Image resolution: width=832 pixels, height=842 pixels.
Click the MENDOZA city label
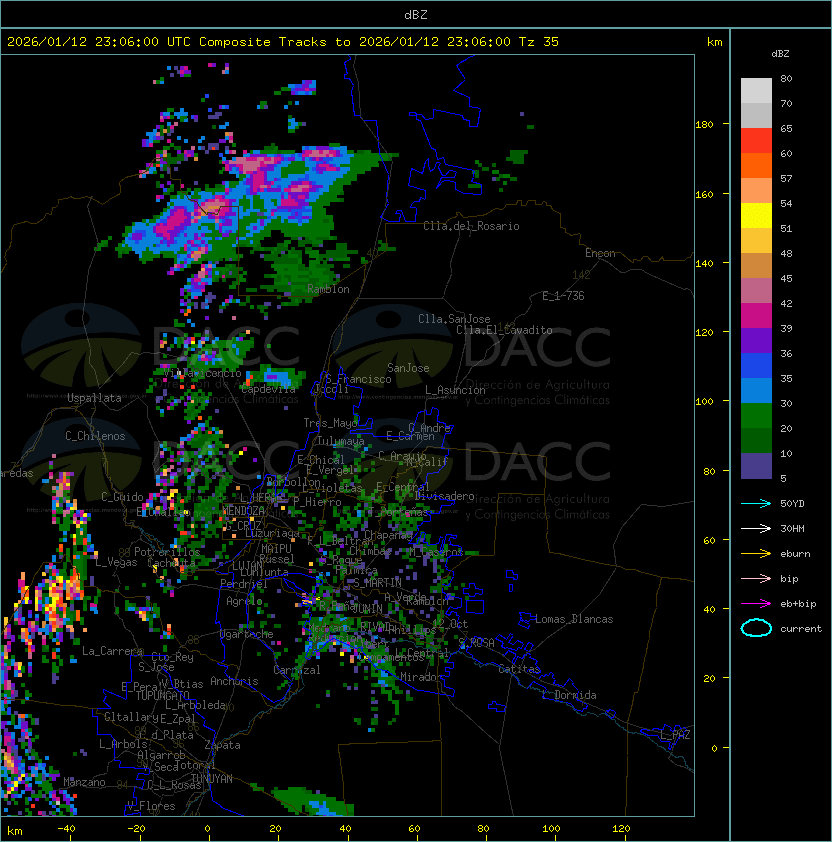pyautogui.click(x=243, y=510)
